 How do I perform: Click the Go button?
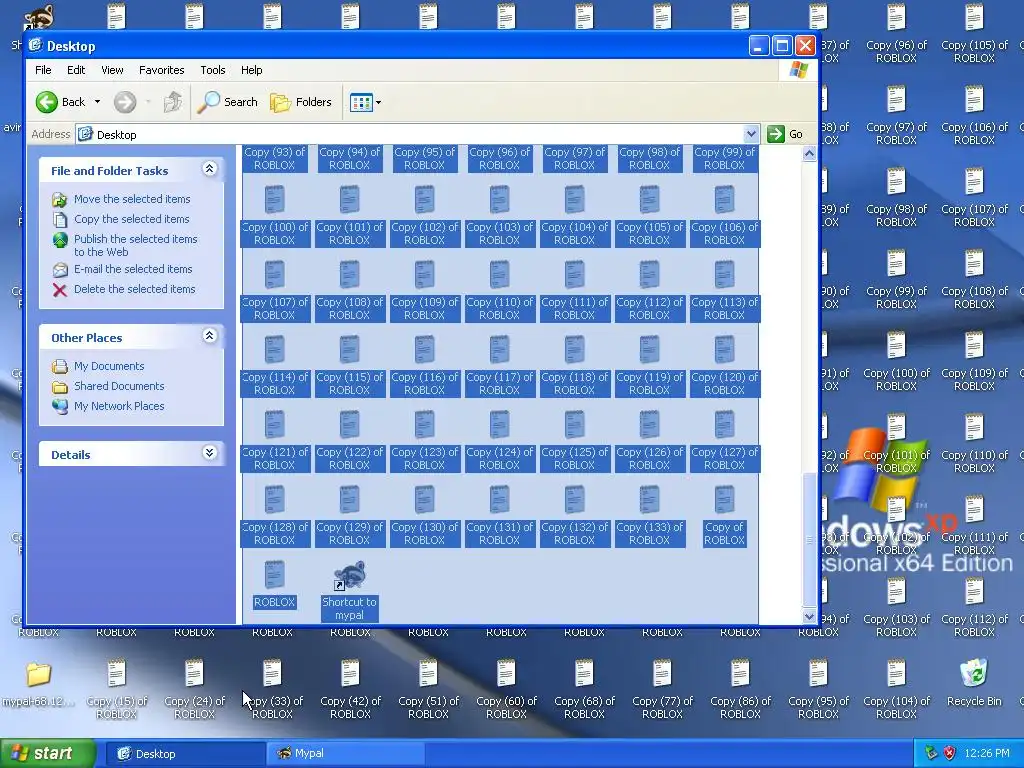(x=786, y=134)
